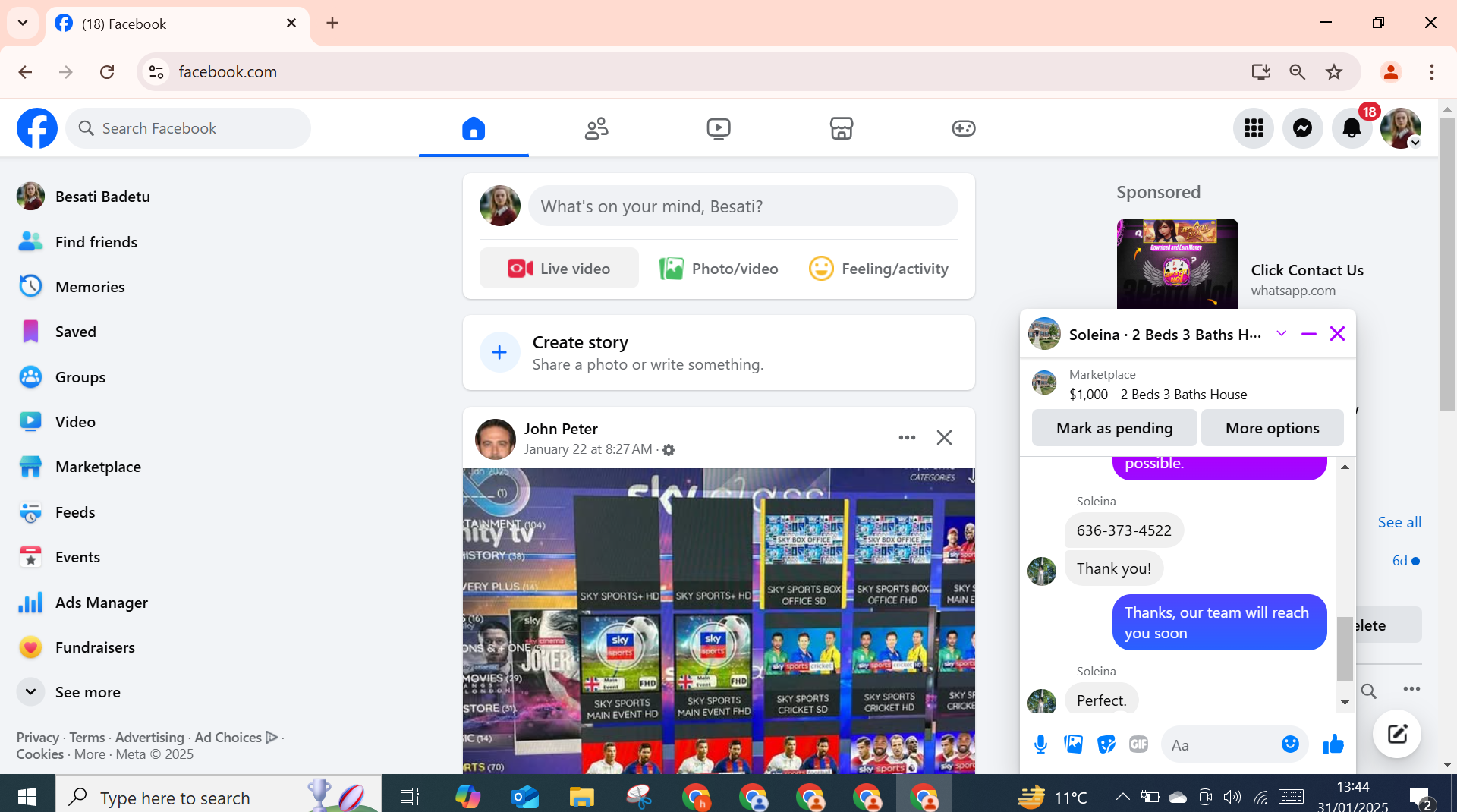Click the Search Facebook field
The image size is (1457, 812).
(188, 128)
